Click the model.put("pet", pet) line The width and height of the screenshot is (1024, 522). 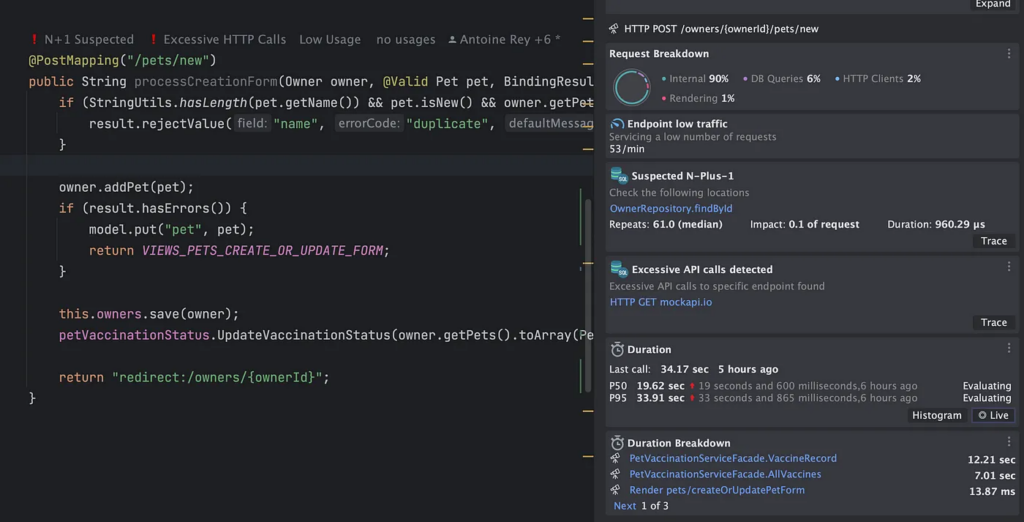click(171, 229)
